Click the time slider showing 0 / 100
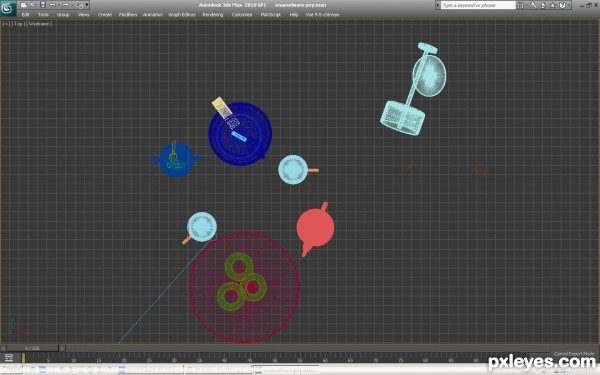Viewport: 600px width, 375px height. (33, 348)
